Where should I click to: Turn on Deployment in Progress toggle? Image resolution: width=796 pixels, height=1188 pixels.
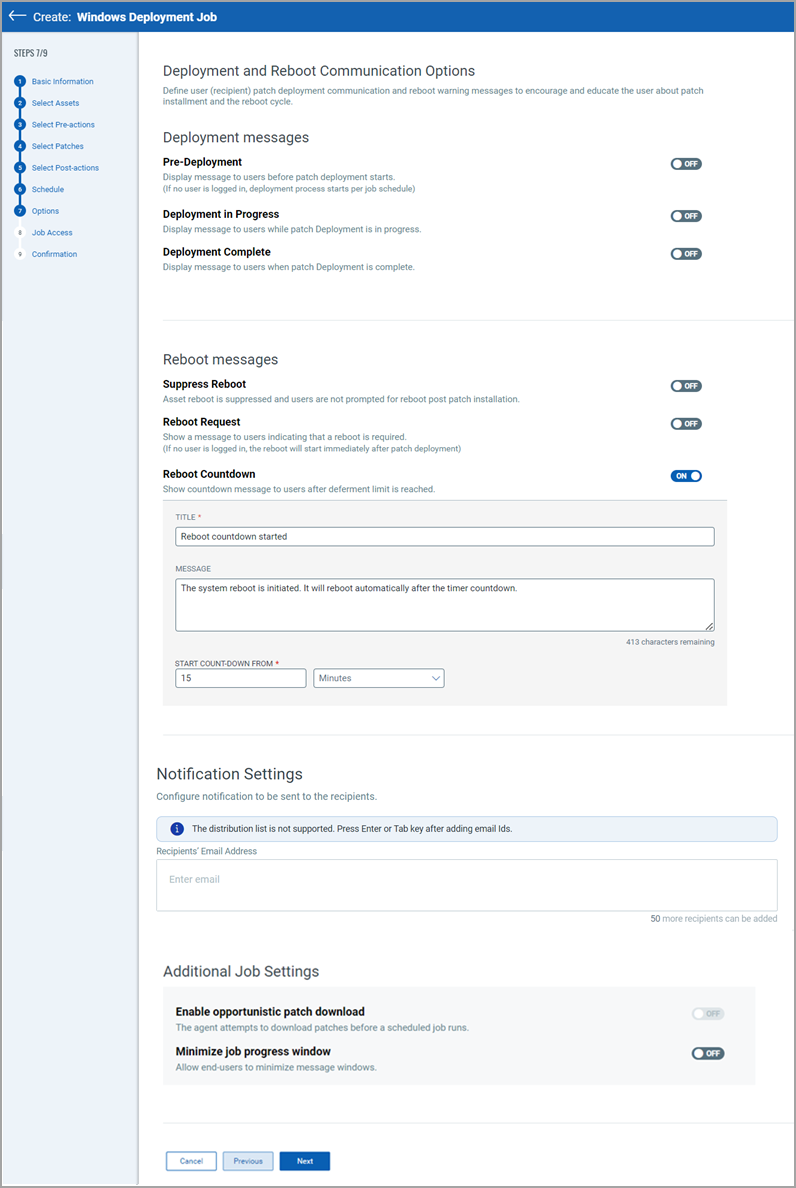point(686,216)
